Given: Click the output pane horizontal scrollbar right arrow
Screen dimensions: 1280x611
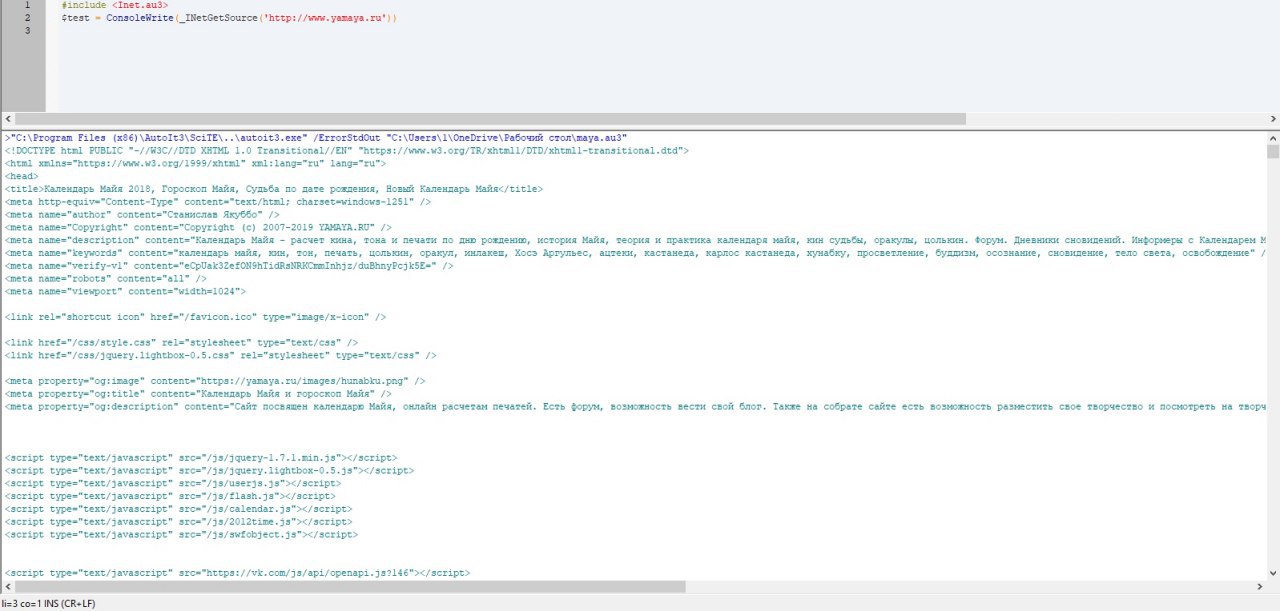Looking at the screenshot, I should 1260,587.
